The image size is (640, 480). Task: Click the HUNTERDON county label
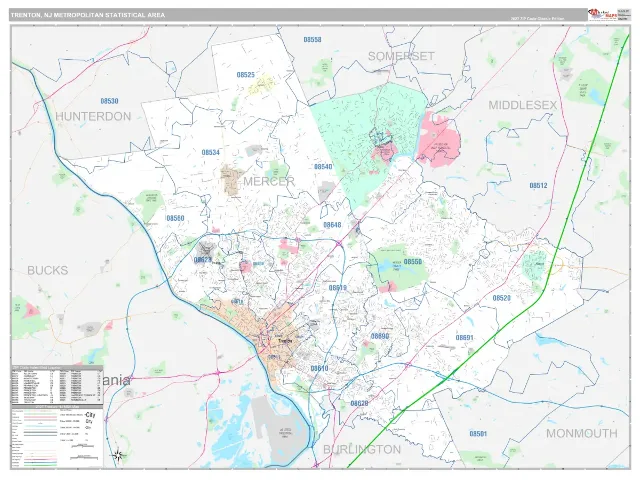93,116
